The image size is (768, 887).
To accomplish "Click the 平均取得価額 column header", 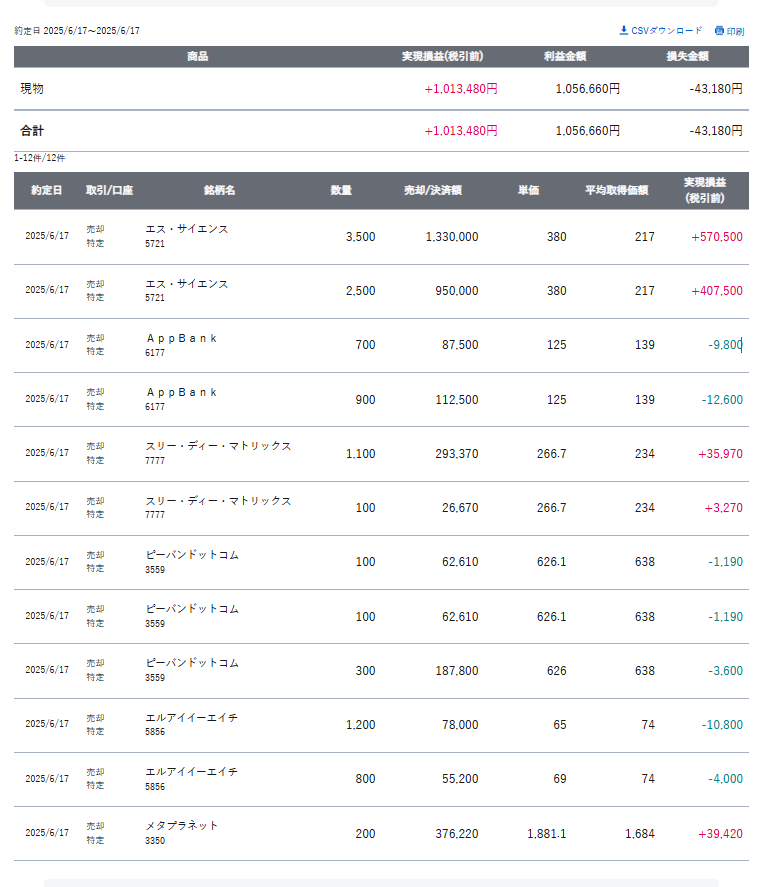I will click(x=616, y=191).
